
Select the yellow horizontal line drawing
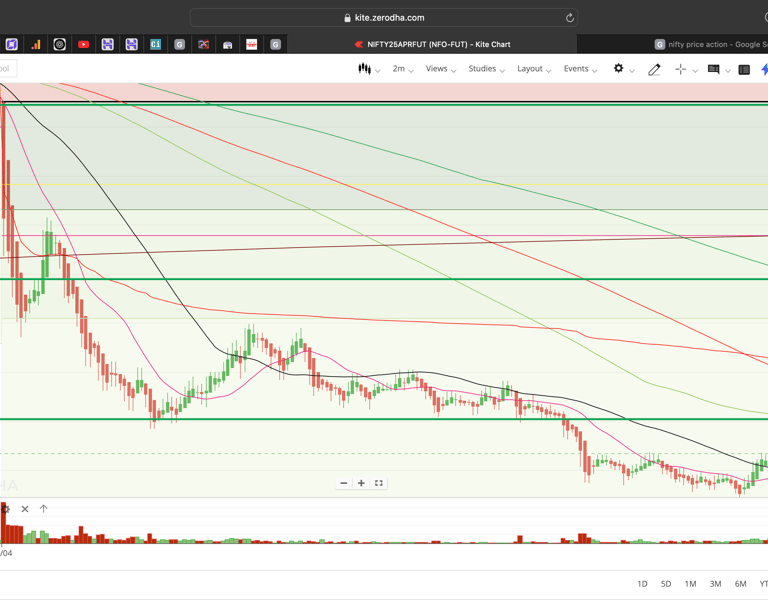(384, 185)
